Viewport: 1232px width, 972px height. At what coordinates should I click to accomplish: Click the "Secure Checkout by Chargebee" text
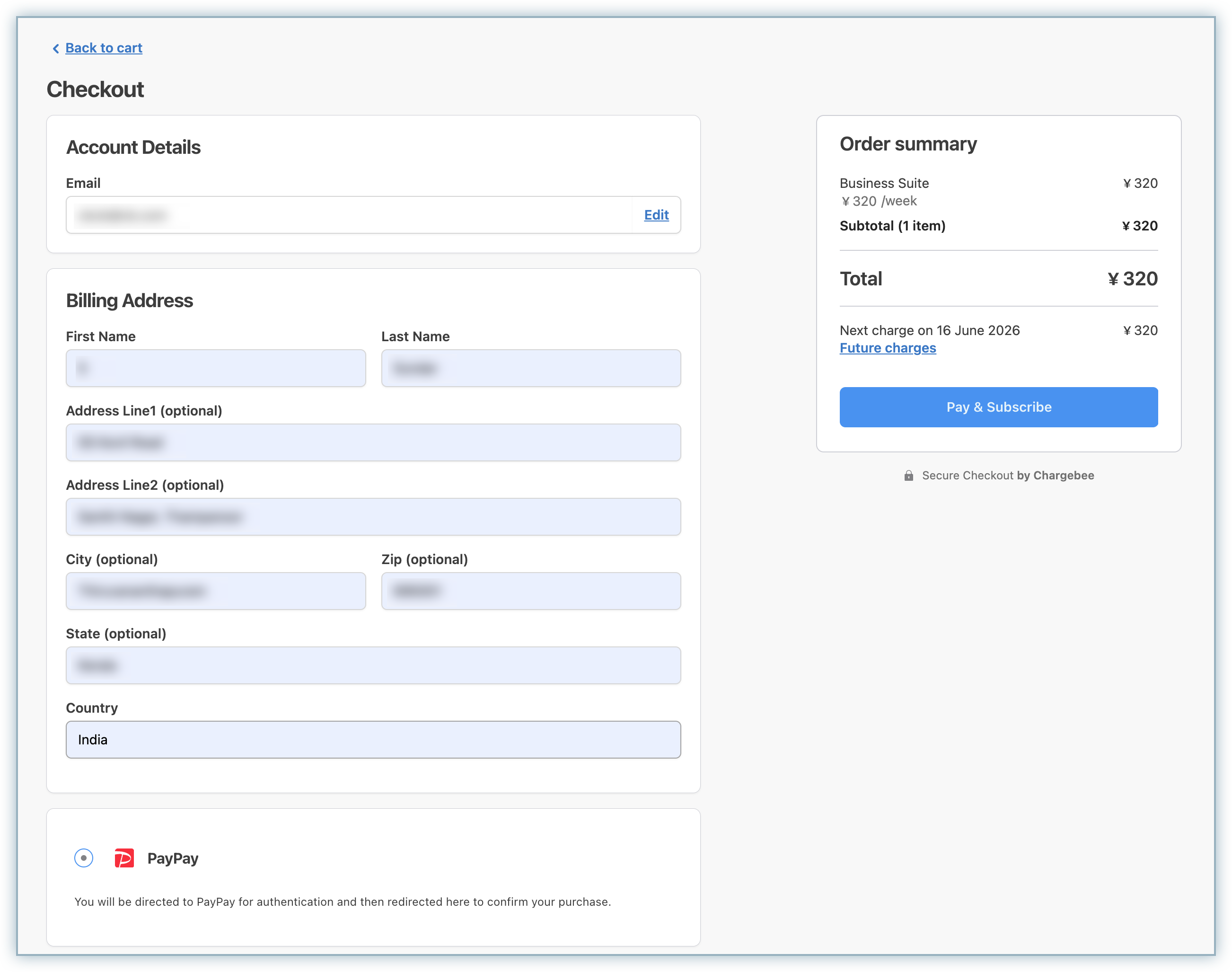click(1008, 475)
